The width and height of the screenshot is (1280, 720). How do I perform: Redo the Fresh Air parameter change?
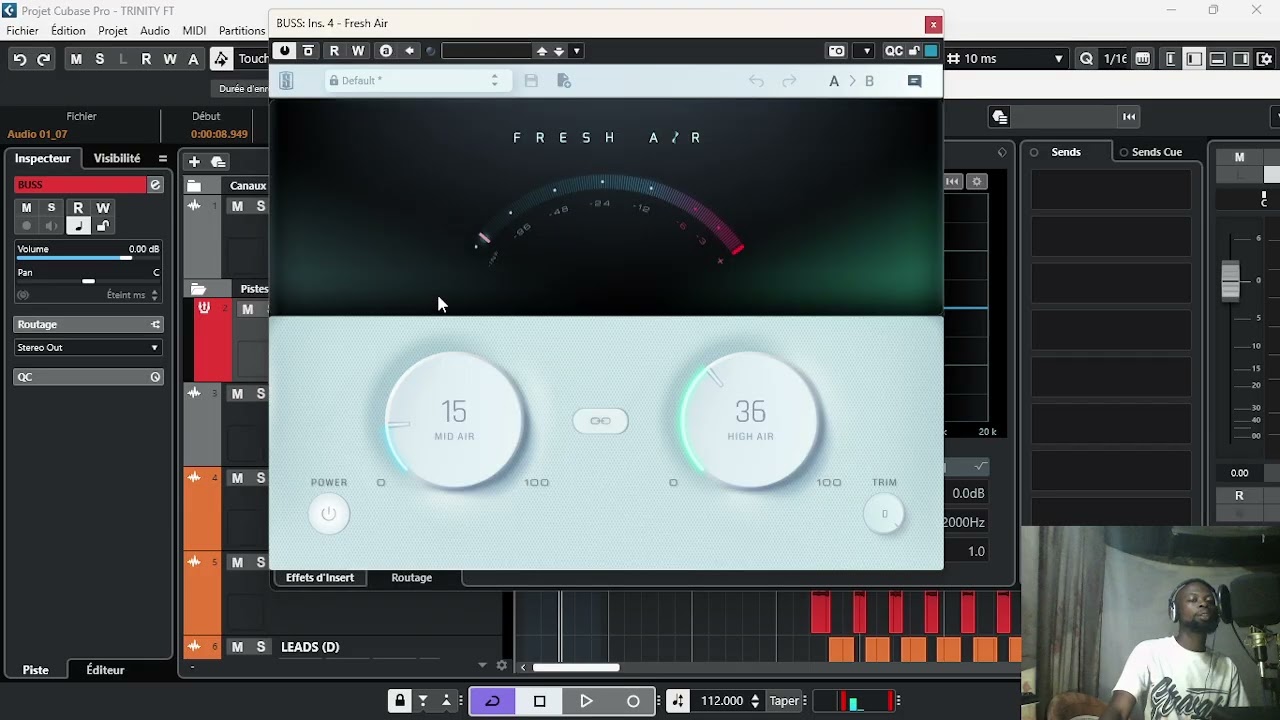click(x=789, y=81)
